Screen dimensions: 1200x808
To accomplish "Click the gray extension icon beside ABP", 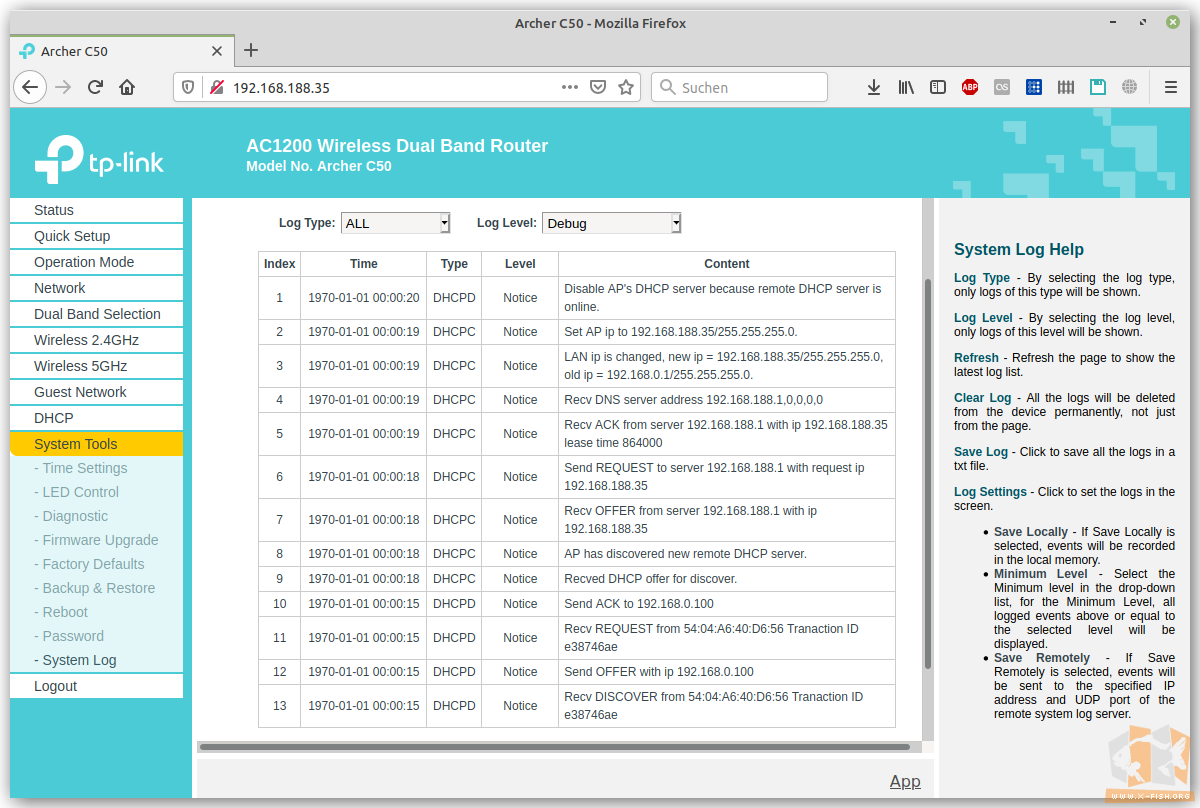I will pyautogui.click(x=1002, y=87).
